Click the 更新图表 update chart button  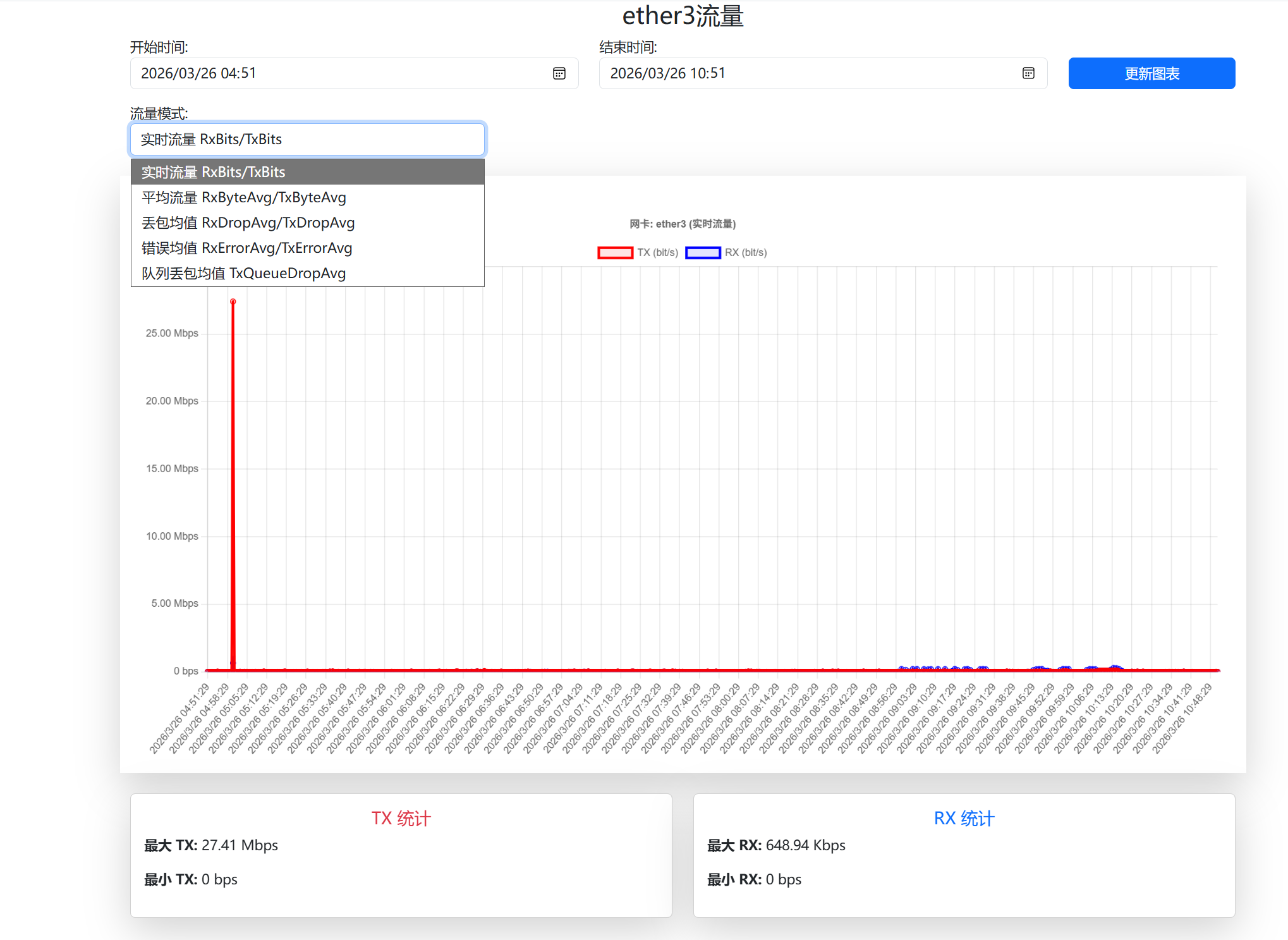click(x=1151, y=73)
